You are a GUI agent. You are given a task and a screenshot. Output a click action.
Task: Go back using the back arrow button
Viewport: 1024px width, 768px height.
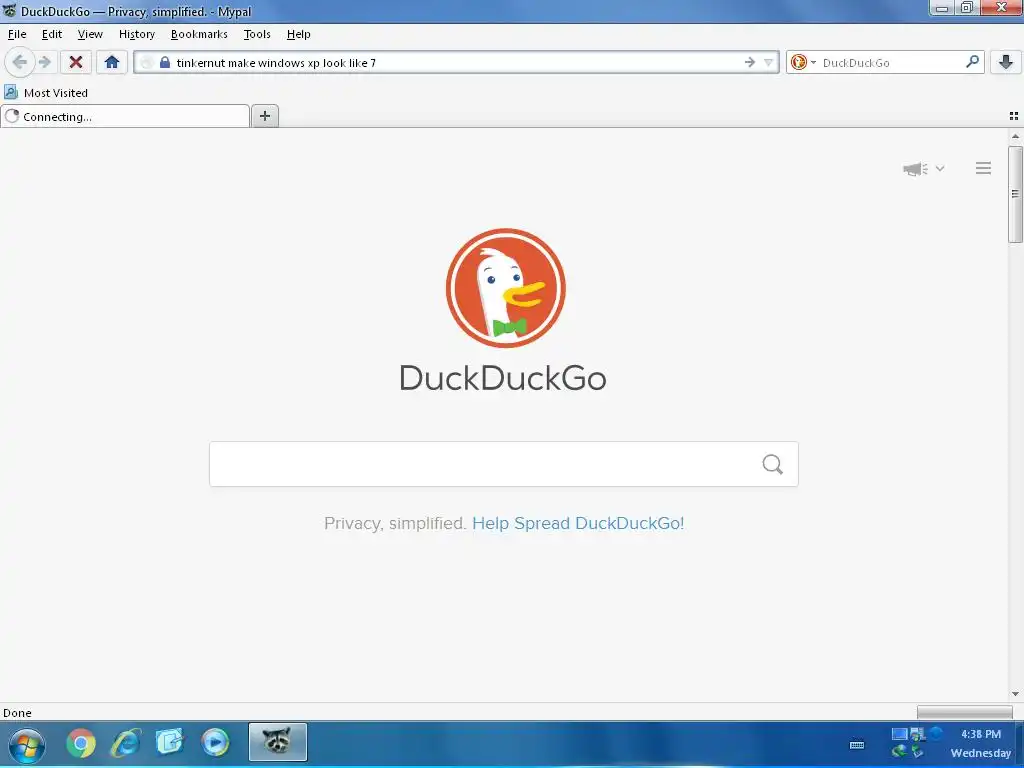coord(20,63)
